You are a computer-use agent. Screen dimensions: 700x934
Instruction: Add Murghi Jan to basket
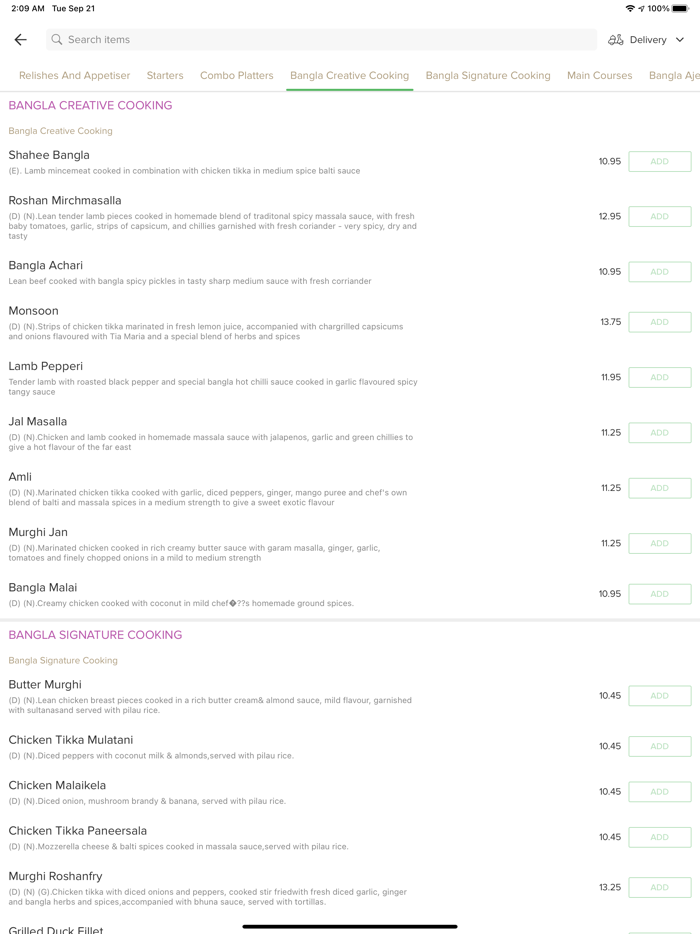pyautogui.click(x=659, y=543)
